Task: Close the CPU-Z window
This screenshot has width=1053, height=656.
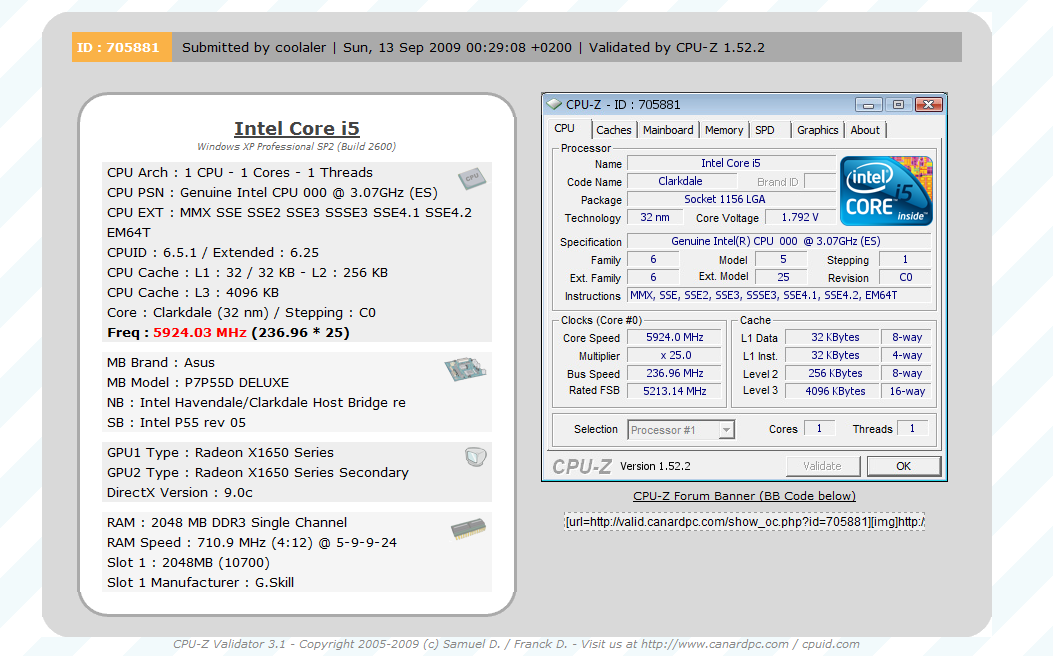Action: (928, 105)
